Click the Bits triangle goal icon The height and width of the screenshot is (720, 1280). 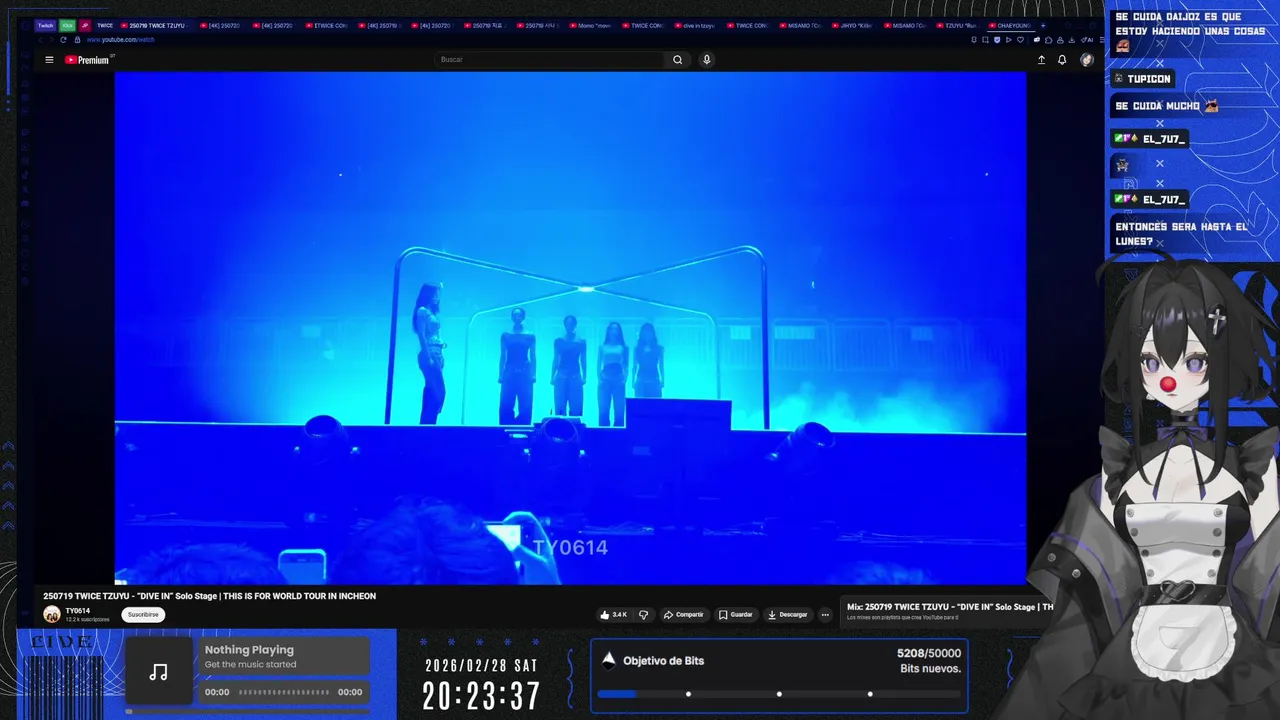click(x=608, y=659)
